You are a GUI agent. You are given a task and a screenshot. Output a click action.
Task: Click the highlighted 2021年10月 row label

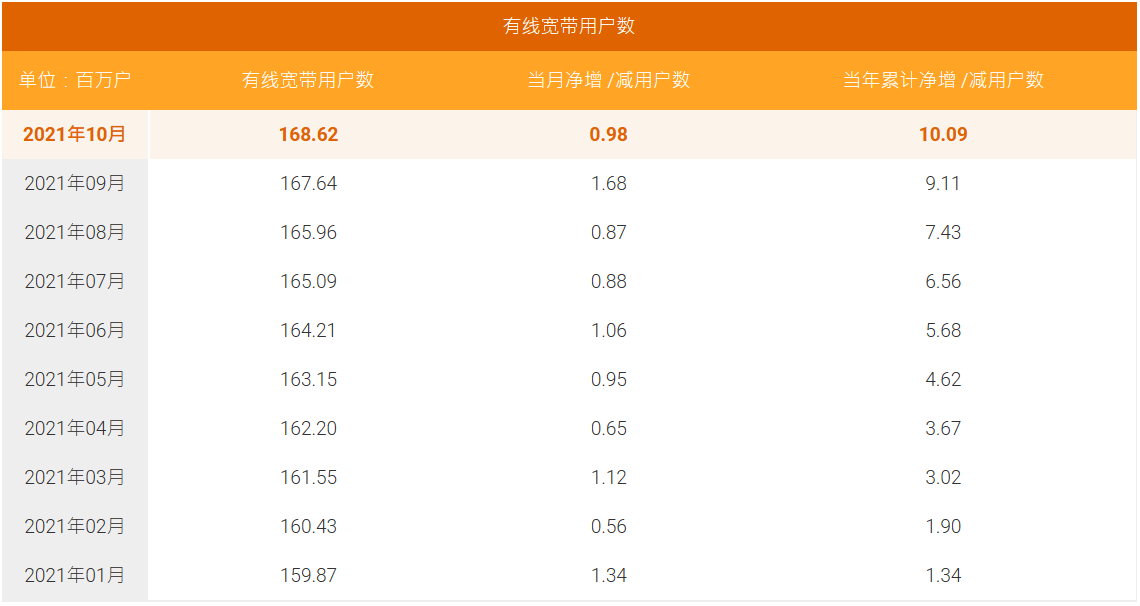point(75,134)
